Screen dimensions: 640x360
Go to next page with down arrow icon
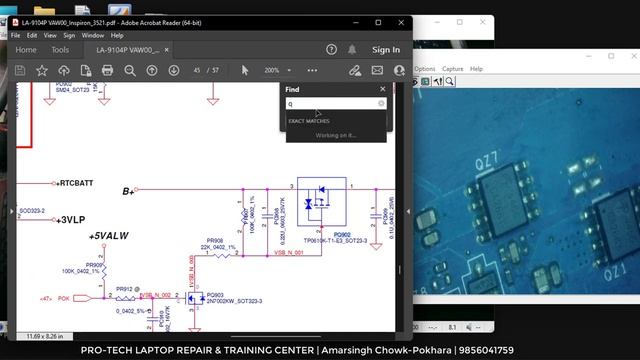pos(174,70)
